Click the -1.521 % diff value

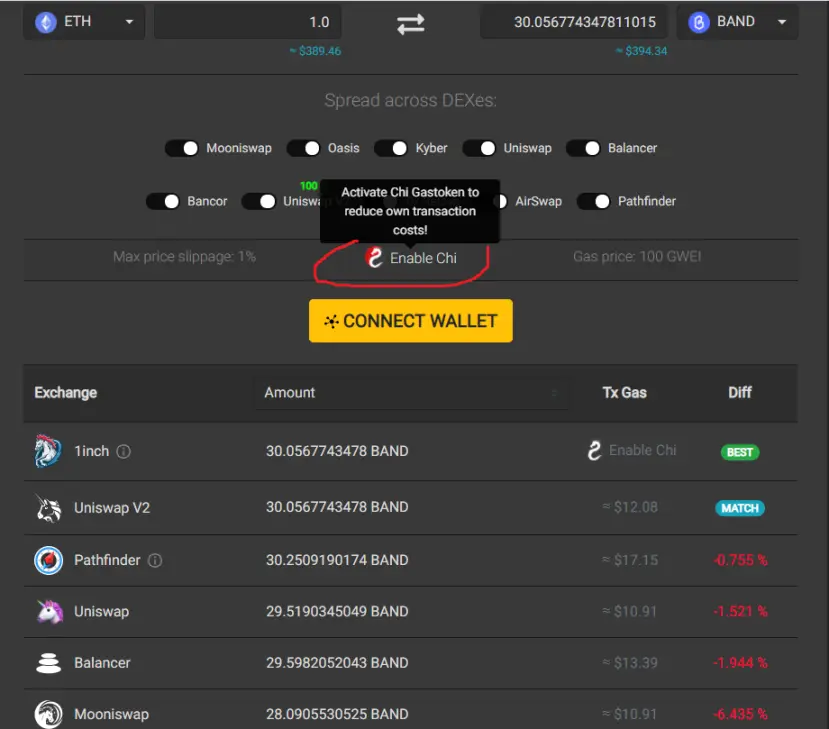pyautogui.click(x=740, y=612)
